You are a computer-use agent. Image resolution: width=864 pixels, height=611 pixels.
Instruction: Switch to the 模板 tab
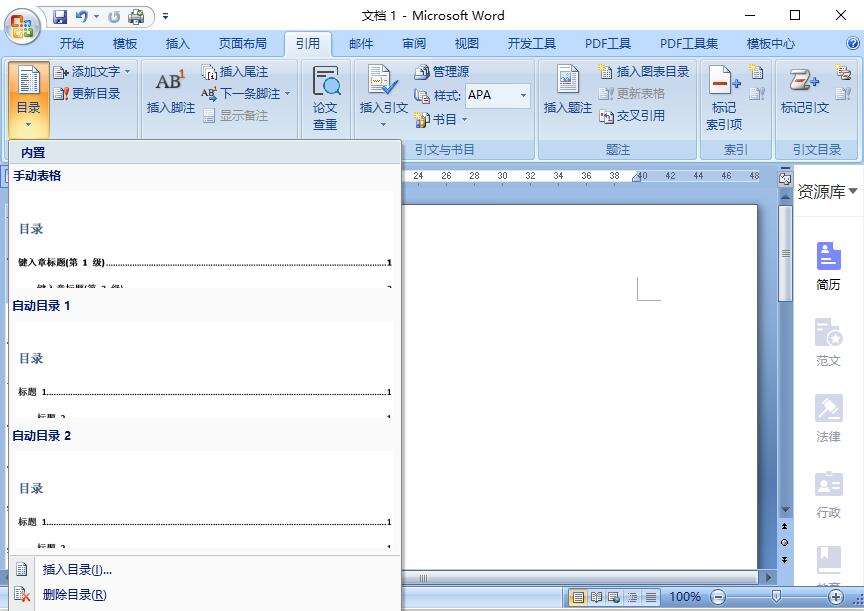(x=125, y=44)
